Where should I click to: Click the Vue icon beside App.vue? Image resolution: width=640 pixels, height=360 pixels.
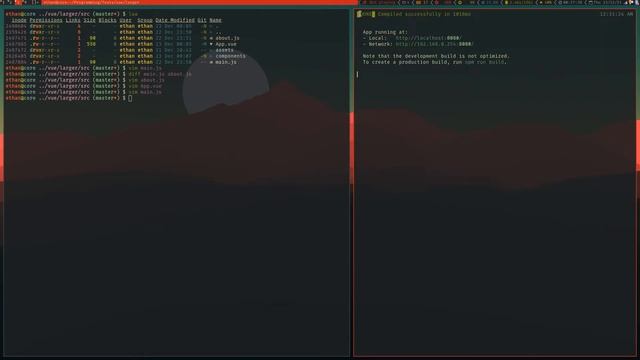point(211,44)
